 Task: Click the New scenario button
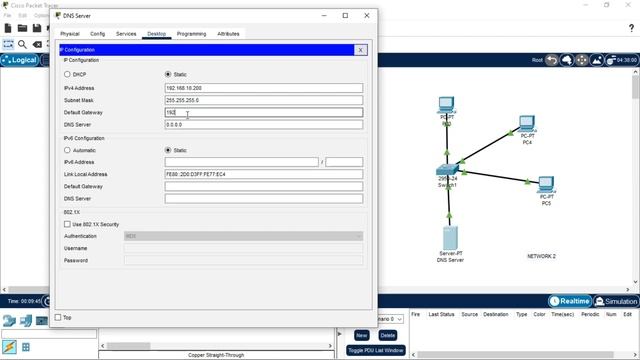click(x=362, y=336)
